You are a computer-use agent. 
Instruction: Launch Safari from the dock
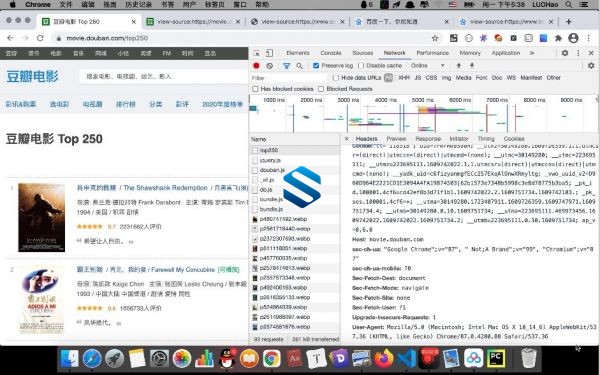[x=92, y=359]
